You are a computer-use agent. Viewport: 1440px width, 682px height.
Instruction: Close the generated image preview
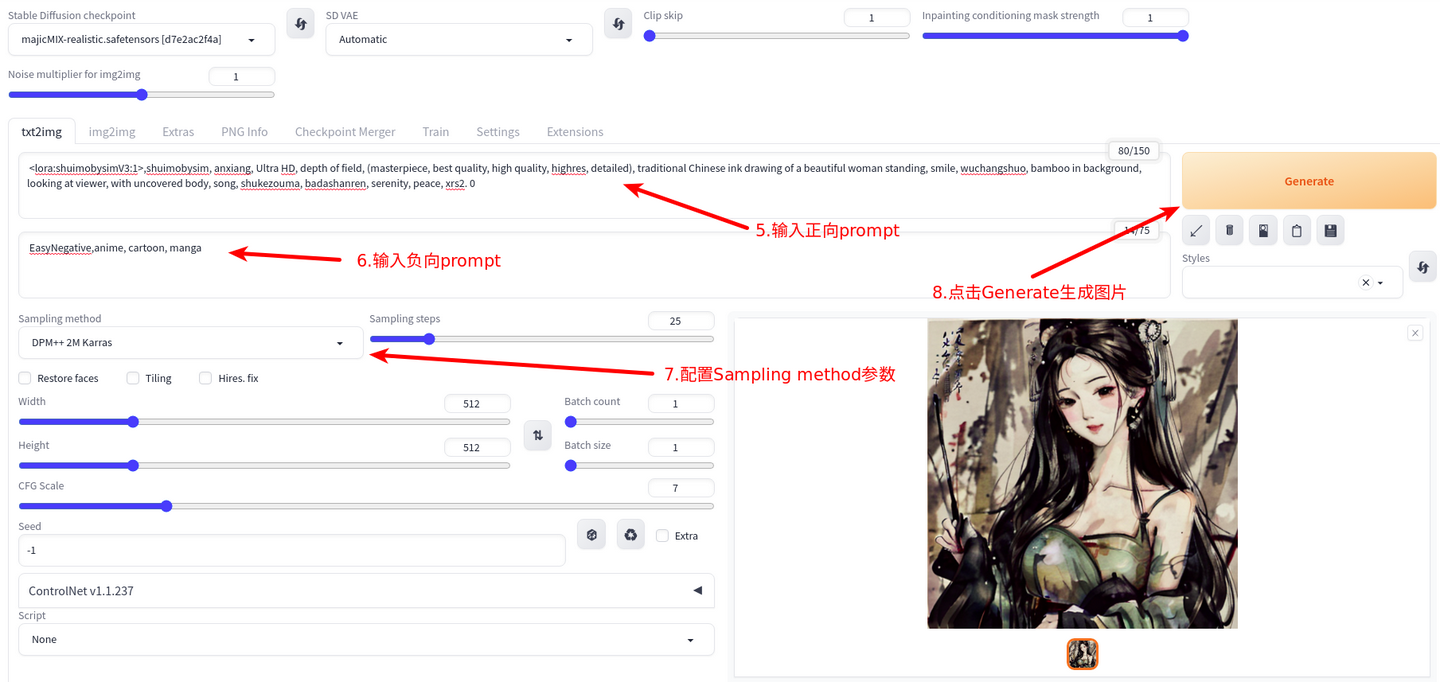coord(1415,333)
